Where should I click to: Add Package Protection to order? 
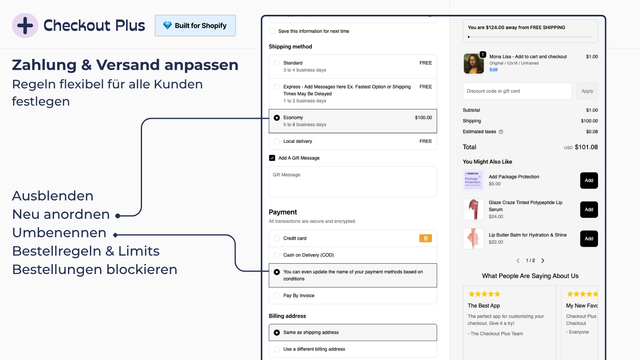(x=589, y=180)
